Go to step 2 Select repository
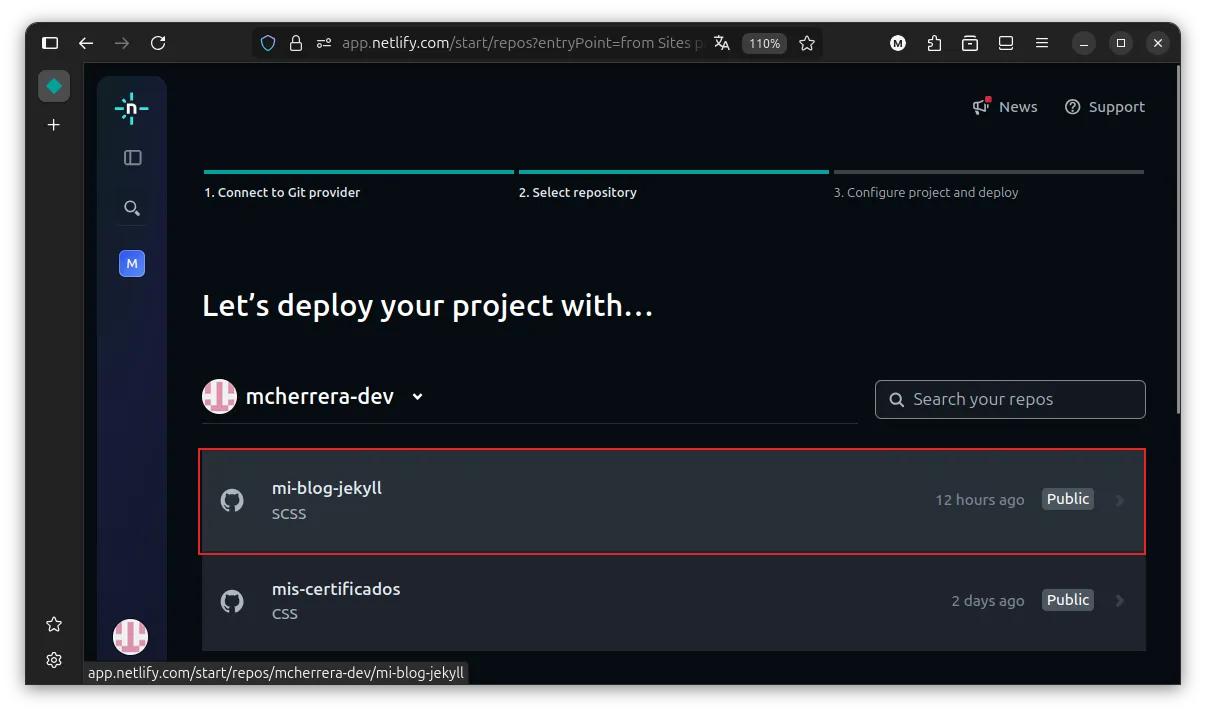 click(577, 192)
